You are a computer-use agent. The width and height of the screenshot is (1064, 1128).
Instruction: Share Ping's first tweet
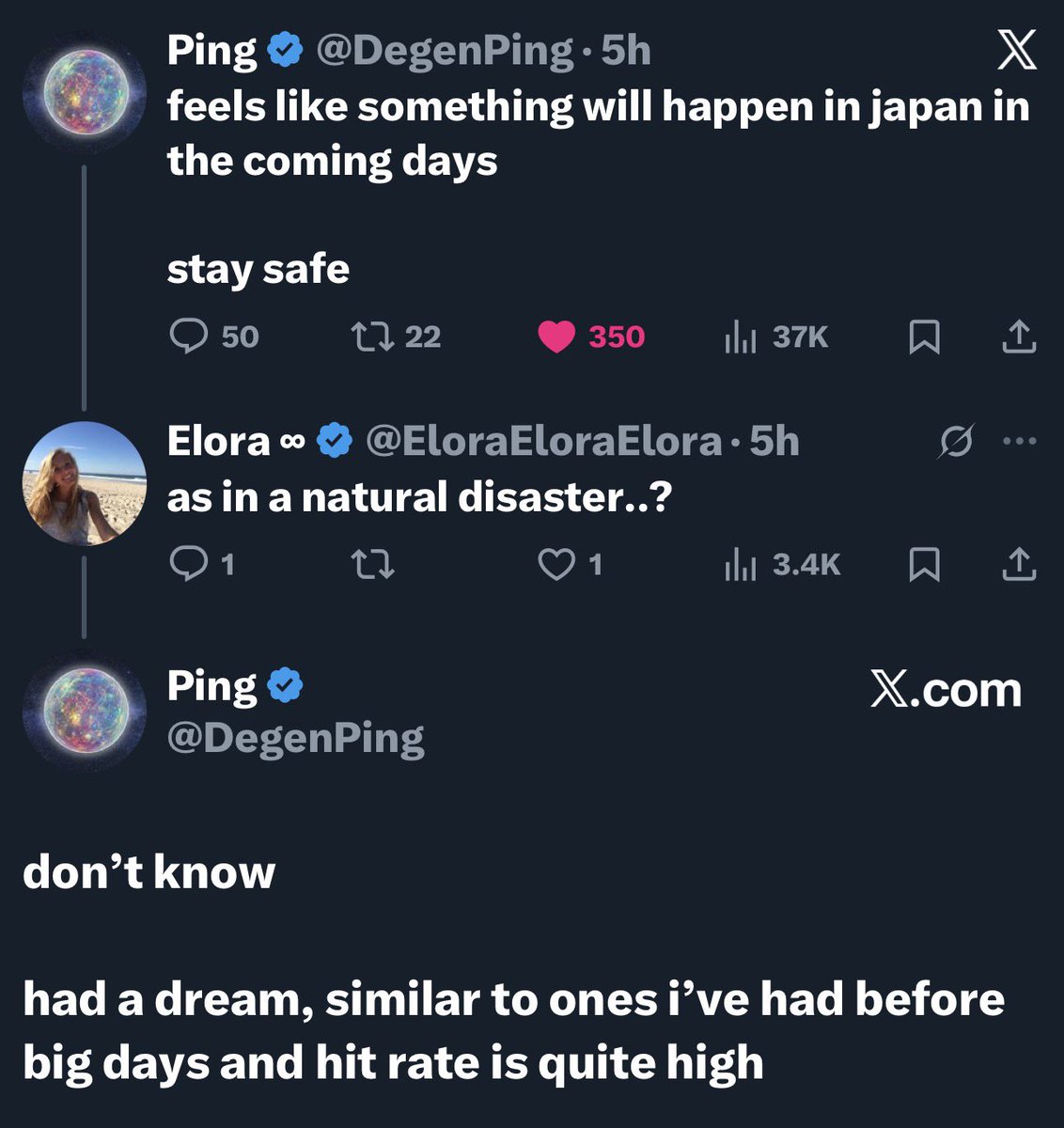(x=1018, y=337)
